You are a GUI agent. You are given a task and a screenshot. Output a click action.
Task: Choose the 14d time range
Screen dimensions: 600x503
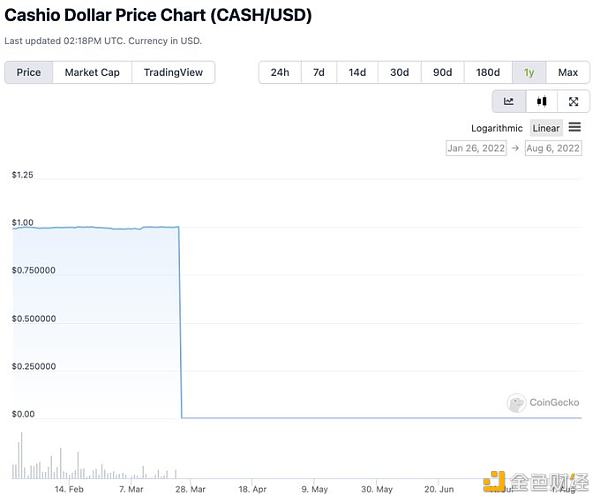click(357, 72)
